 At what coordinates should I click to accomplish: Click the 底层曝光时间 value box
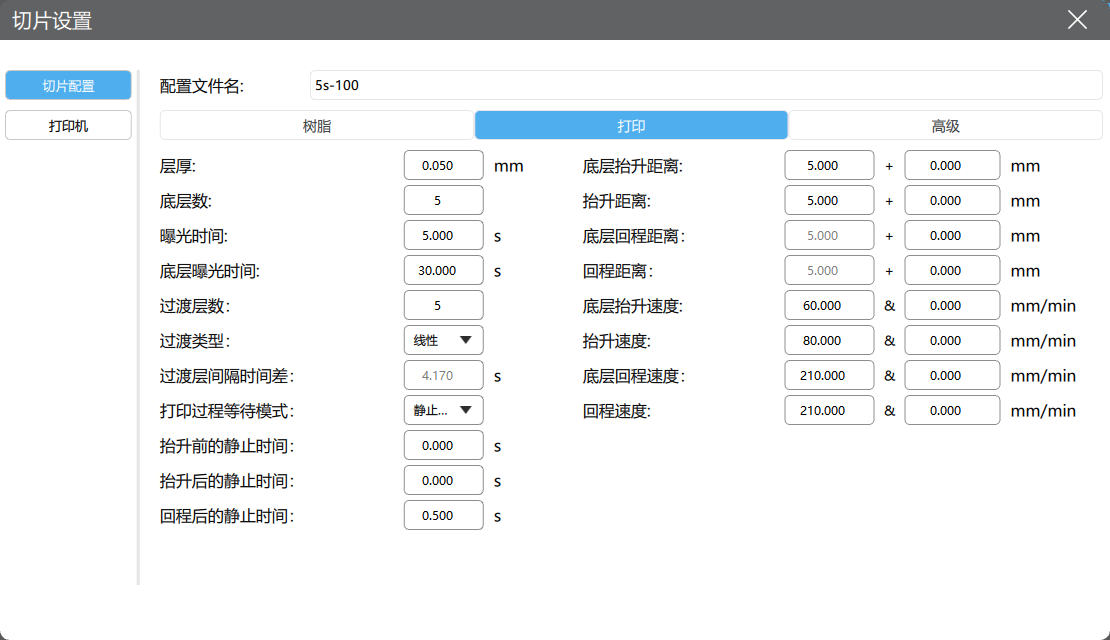click(x=443, y=271)
